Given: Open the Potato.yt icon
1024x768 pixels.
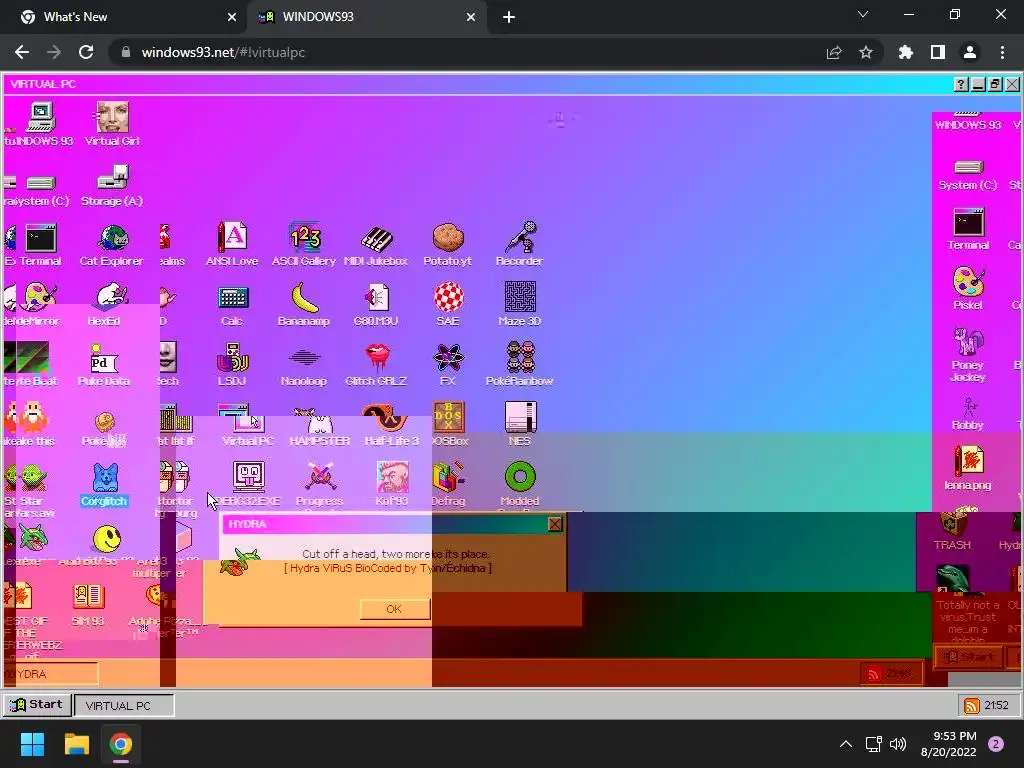Looking at the screenshot, I should click(x=448, y=245).
